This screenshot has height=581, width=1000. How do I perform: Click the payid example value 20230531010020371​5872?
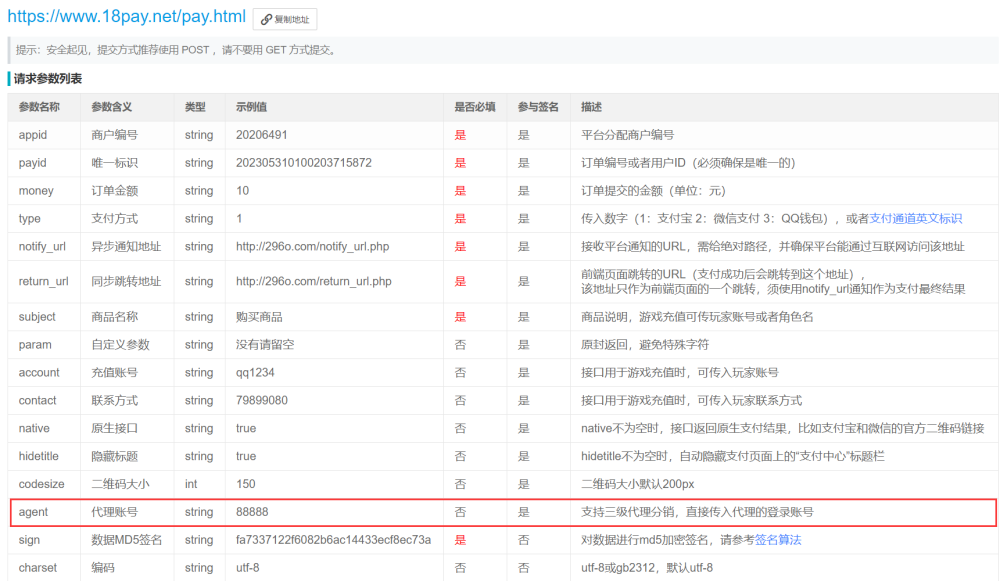click(304, 163)
